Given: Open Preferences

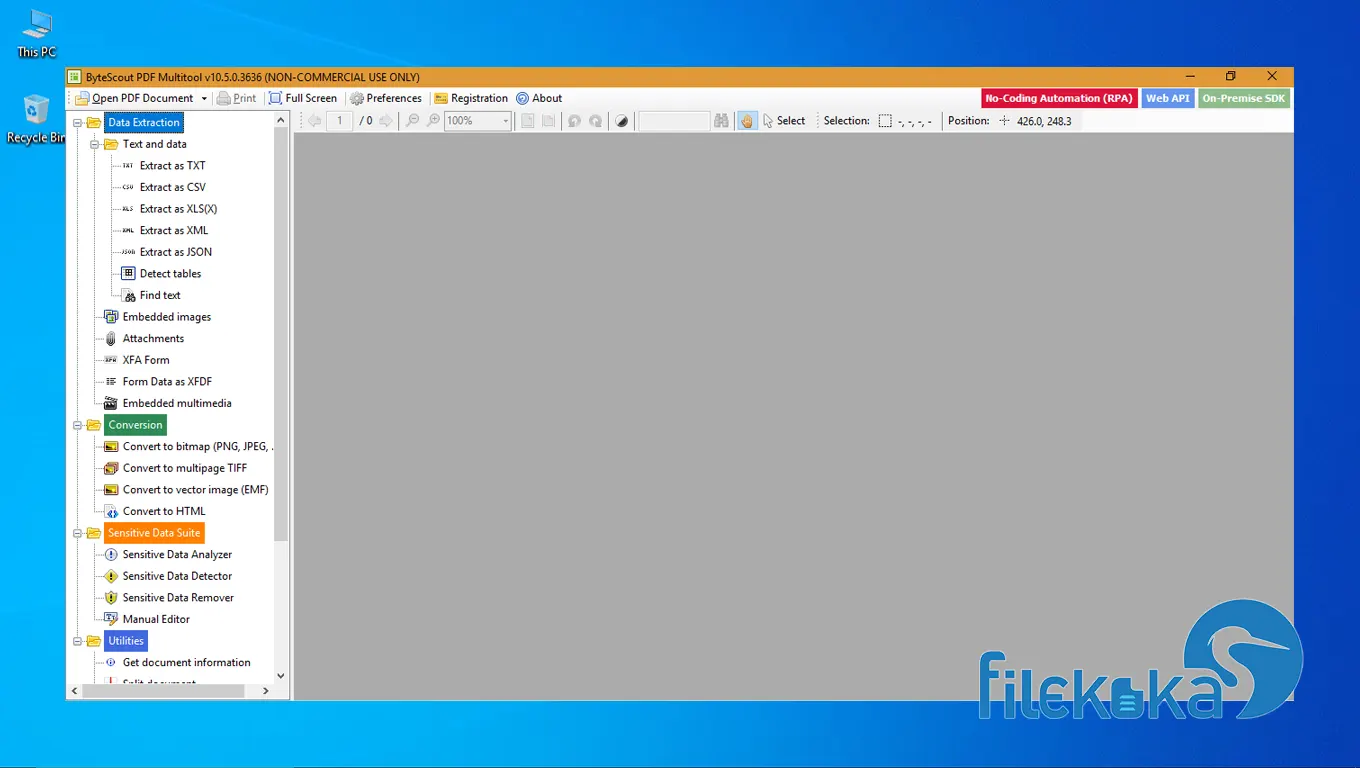Looking at the screenshot, I should (x=386, y=98).
